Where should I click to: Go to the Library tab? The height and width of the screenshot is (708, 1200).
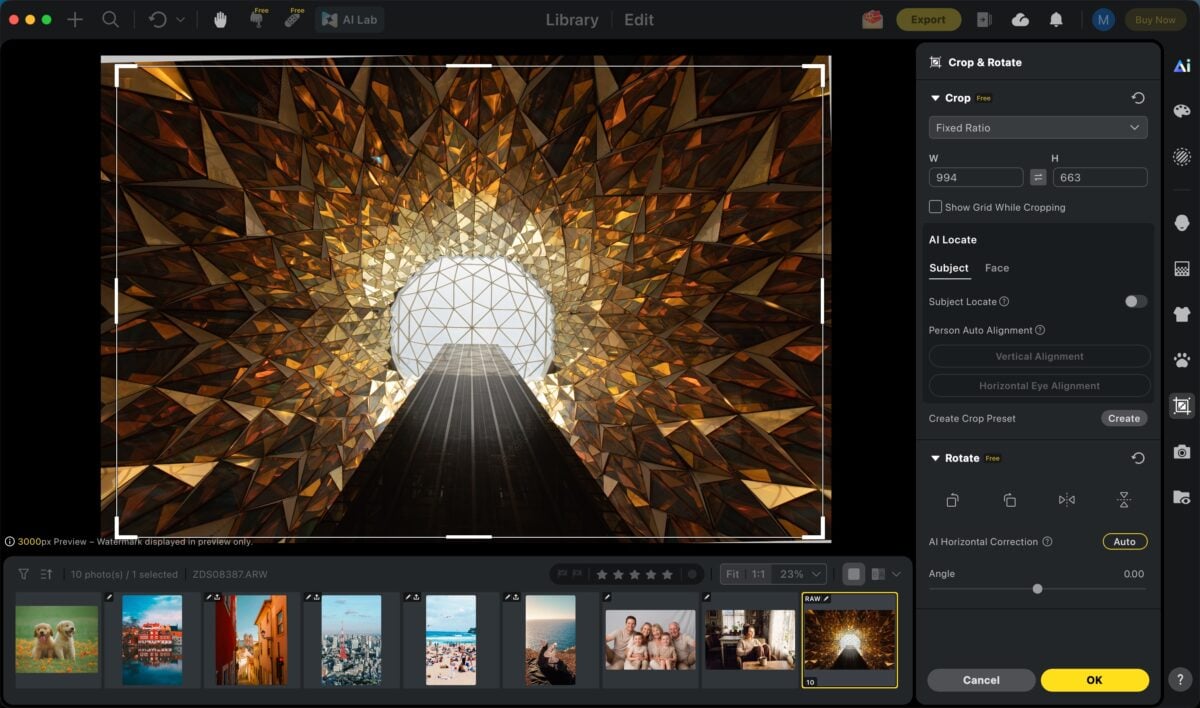[572, 20]
